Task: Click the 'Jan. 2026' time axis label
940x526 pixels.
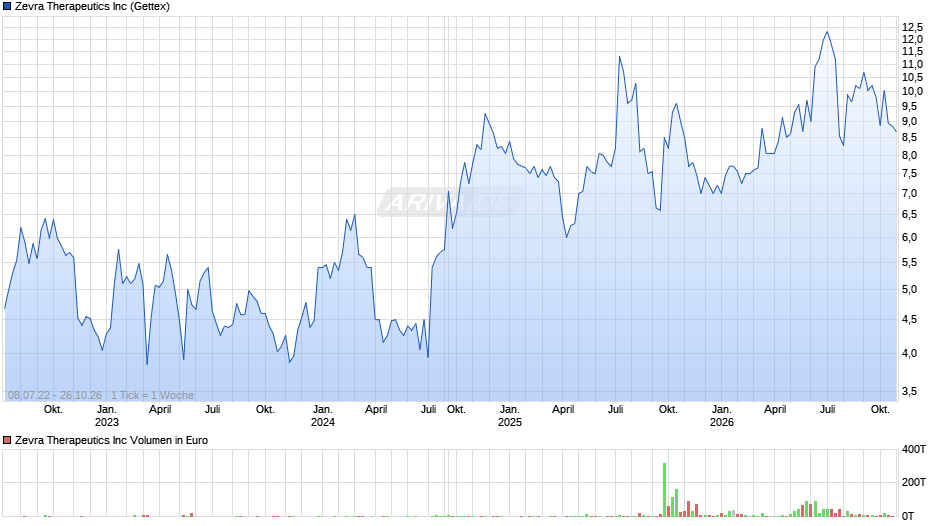Action: (722, 415)
